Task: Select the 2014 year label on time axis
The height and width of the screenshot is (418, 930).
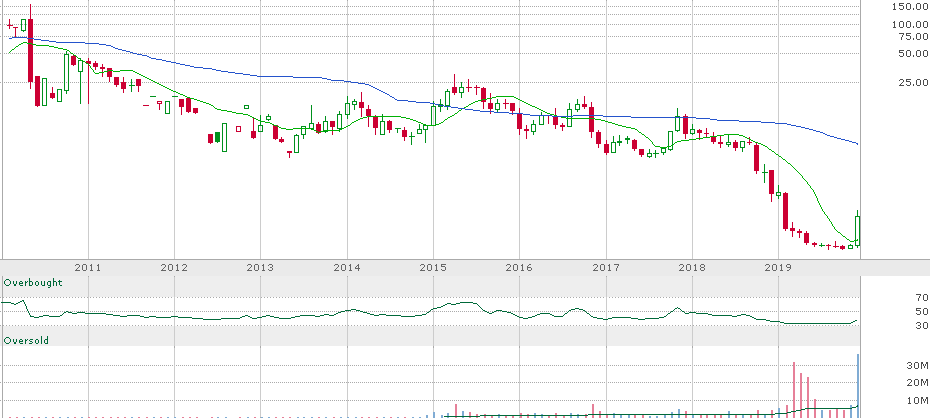Action: pos(347,267)
